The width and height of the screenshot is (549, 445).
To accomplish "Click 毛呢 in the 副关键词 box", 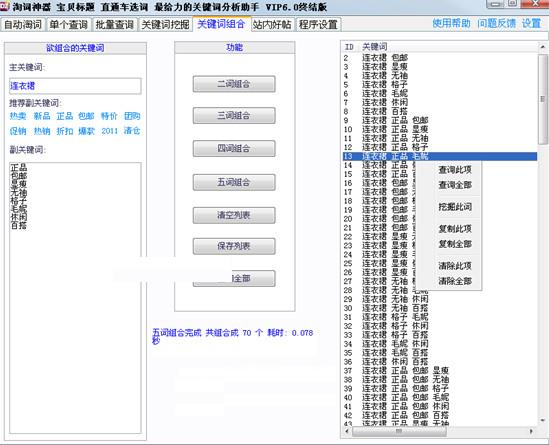I will [19, 209].
